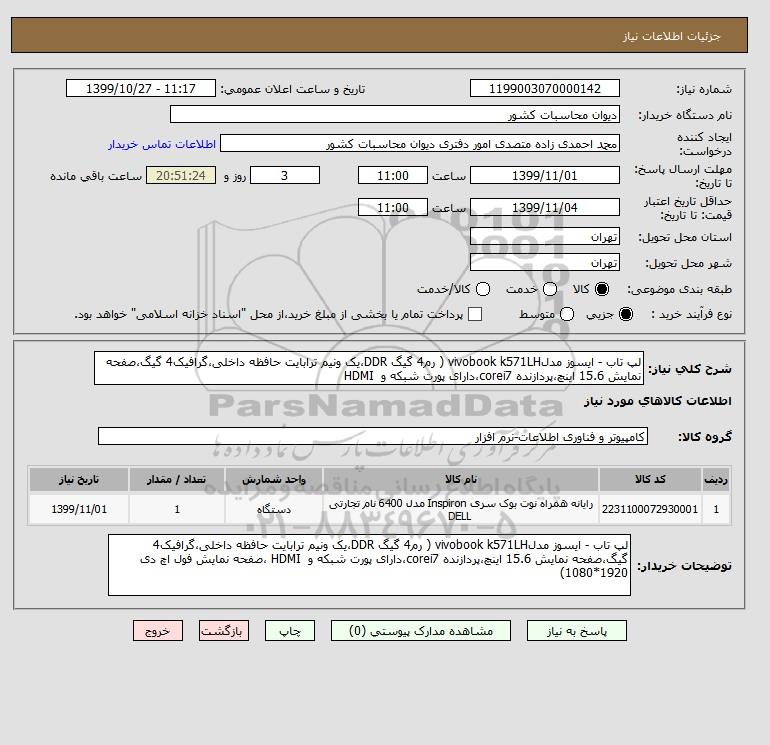This screenshot has width=770, height=745.
Task: Open مشاهده مدارک پیوستی (0) button
Action: point(421,631)
